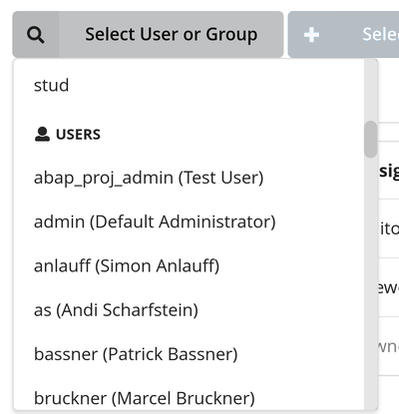
Task: Select abap_proj_admin (Test User)
Action: tap(189, 177)
